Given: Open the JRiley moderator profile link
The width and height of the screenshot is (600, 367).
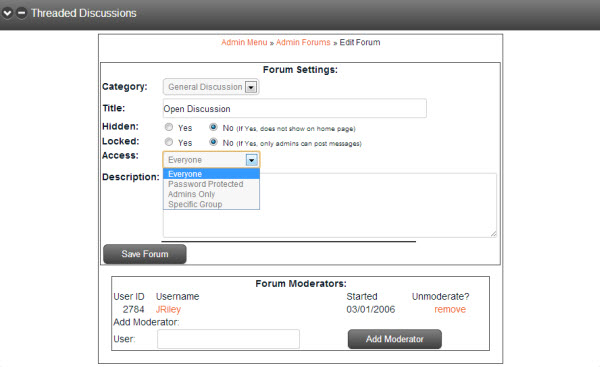Looking at the screenshot, I should pos(168,309).
